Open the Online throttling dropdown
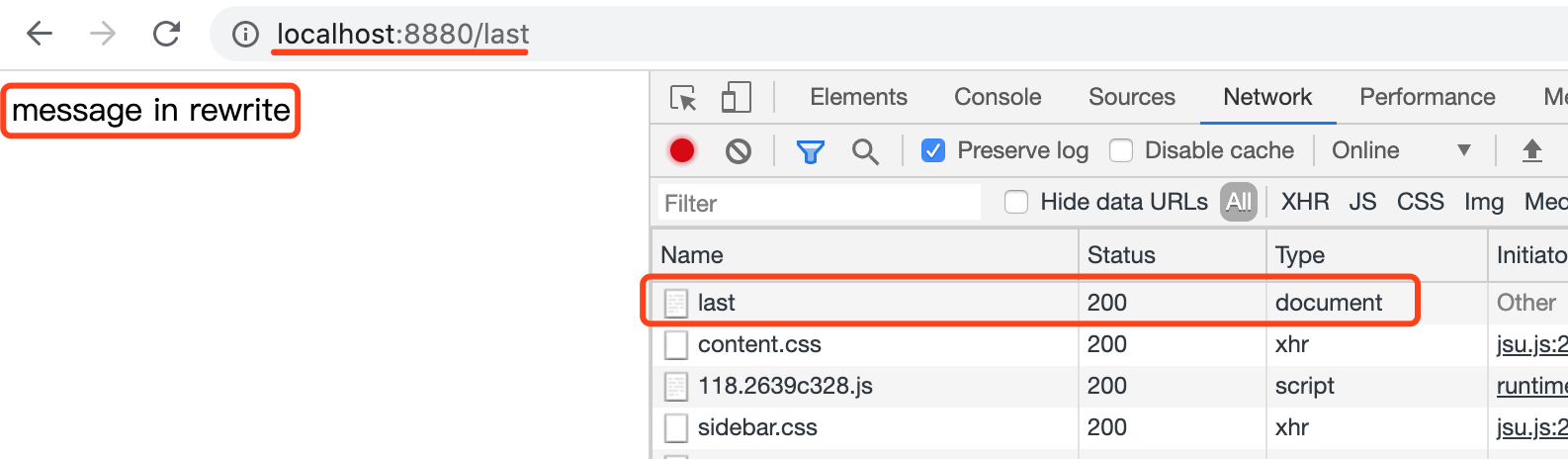This screenshot has width=1568, height=459. (1401, 150)
